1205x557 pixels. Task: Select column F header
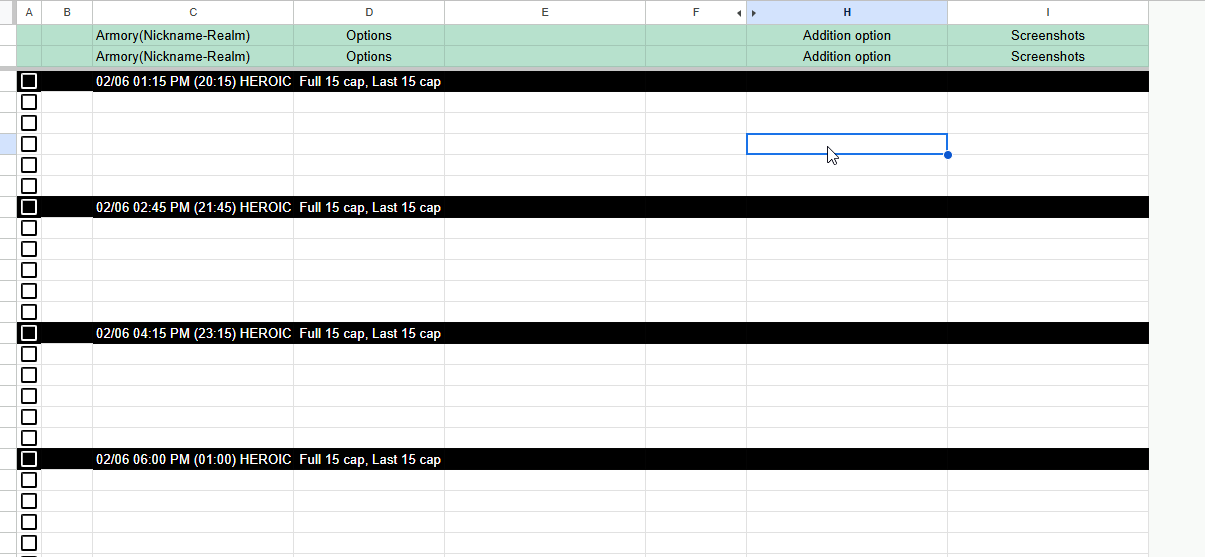(x=696, y=12)
